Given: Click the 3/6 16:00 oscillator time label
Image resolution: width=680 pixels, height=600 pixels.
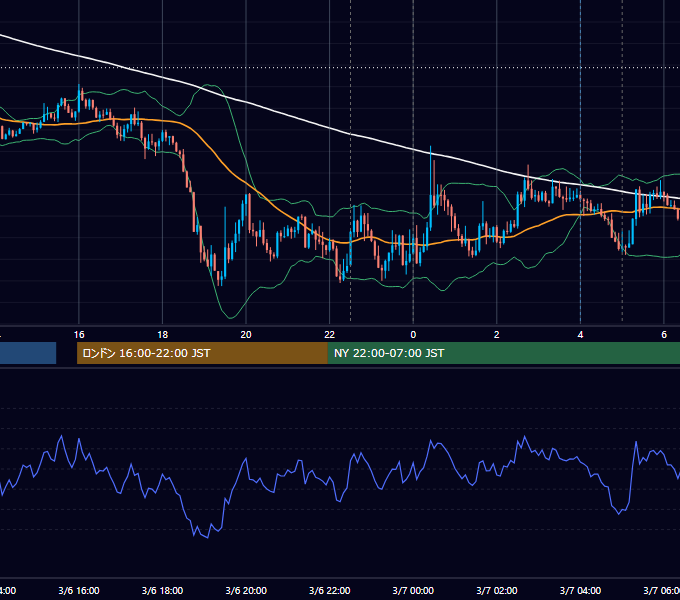Looking at the screenshot, I should 79,590.
